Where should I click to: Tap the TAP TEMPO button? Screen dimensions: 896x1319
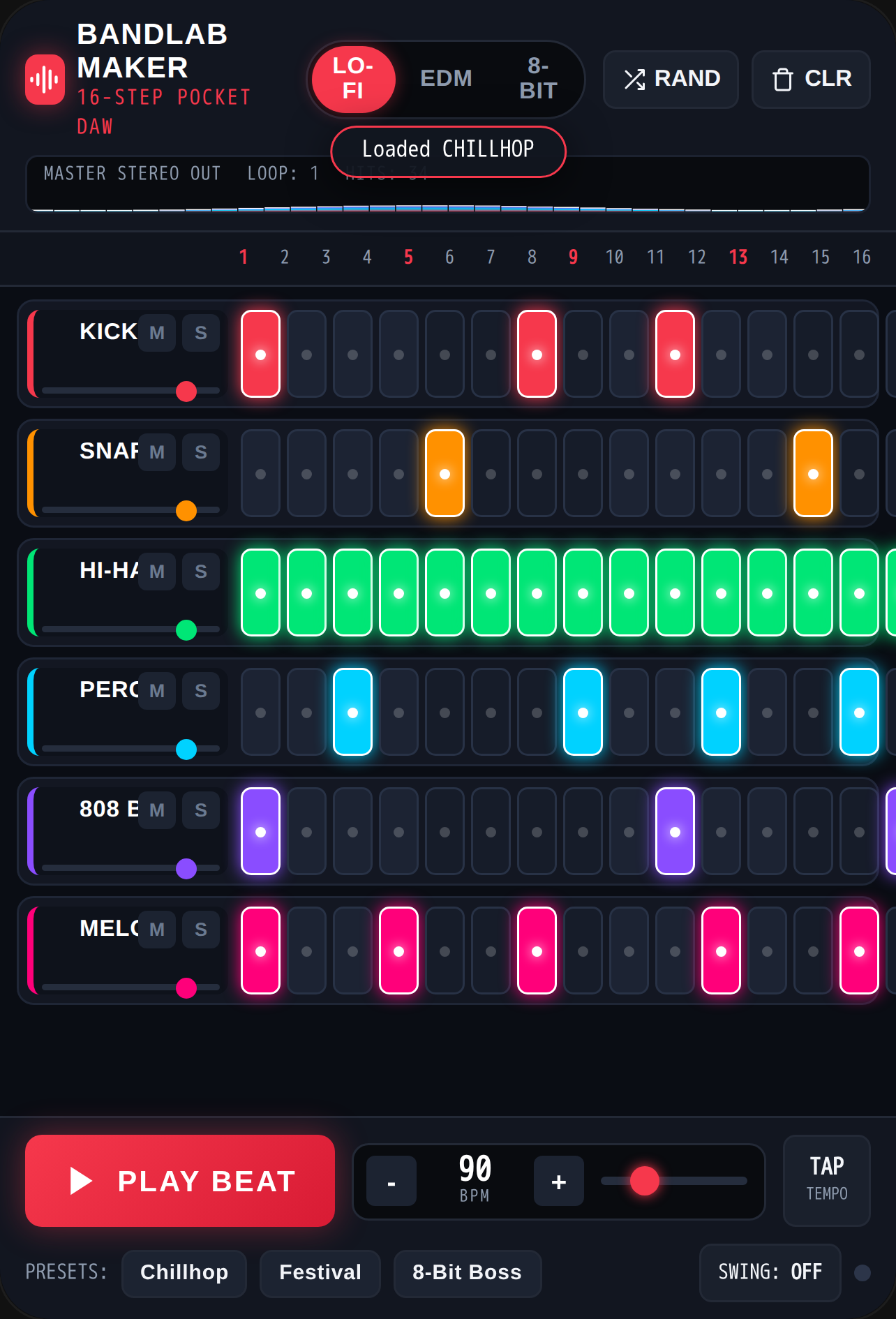(x=827, y=1180)
